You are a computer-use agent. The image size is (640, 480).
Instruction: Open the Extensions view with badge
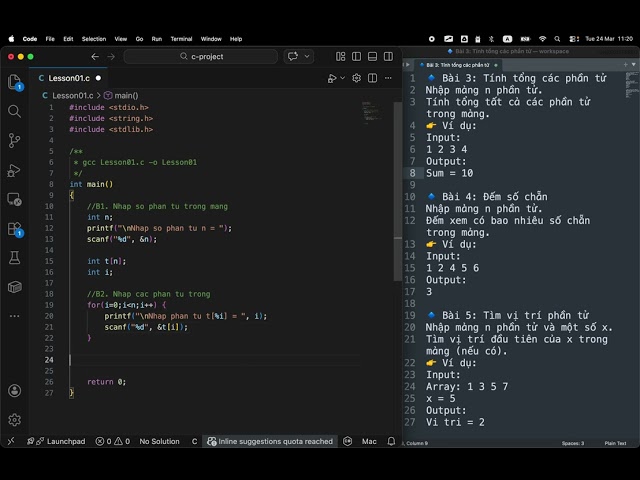point(15,229)
